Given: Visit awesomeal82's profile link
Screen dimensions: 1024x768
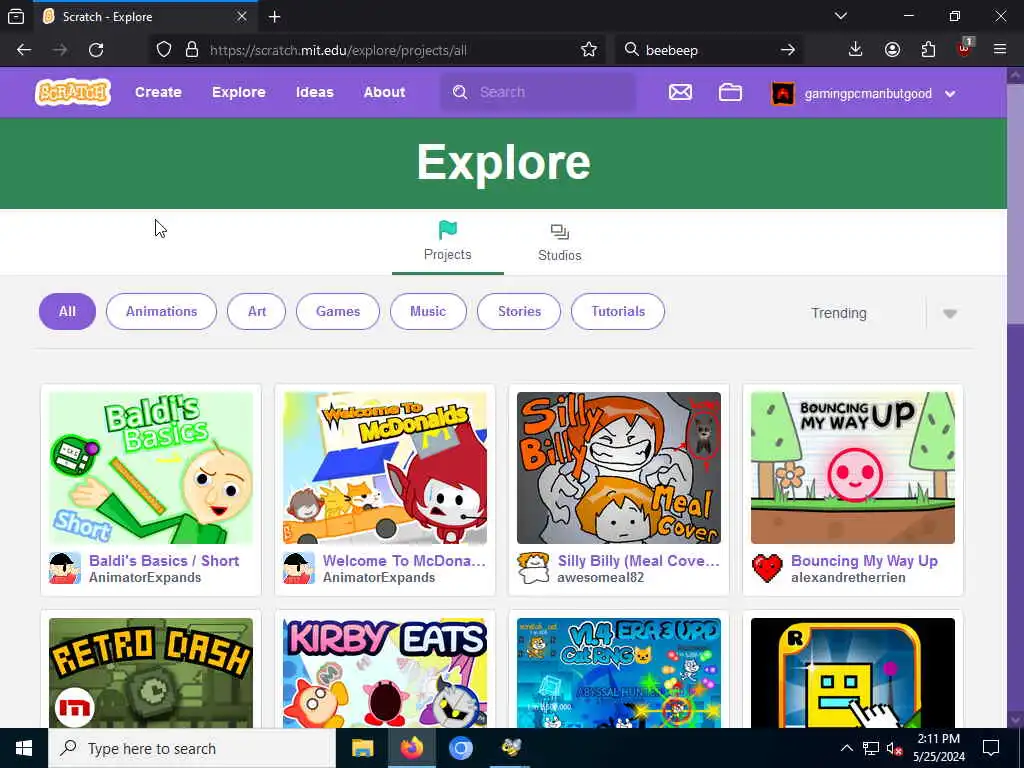Looking at the screenshot, I should tap(600, 578).
